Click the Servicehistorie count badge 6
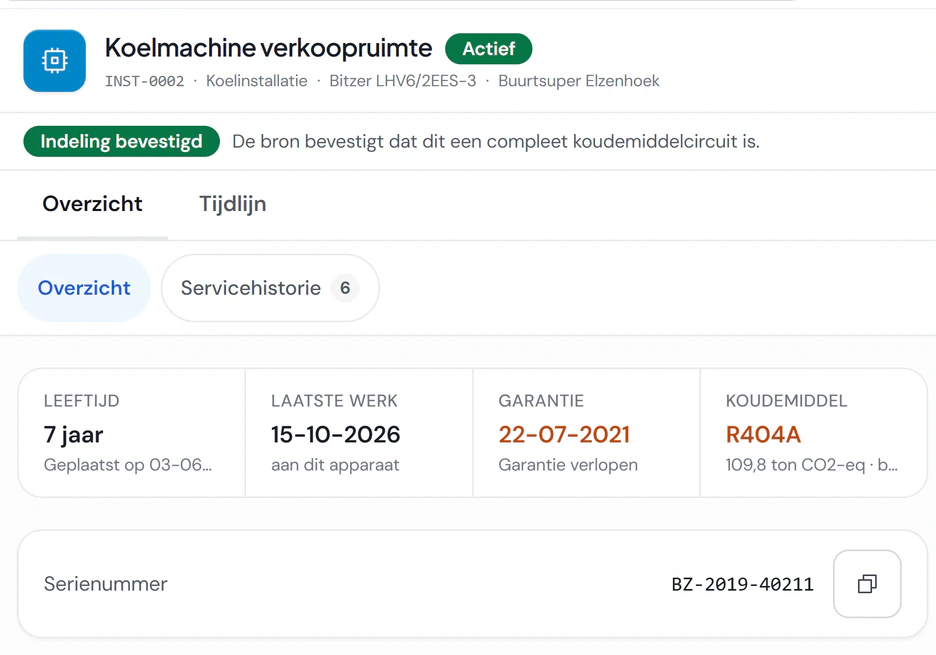The width and height of the screenshot is (936, 655). (x=345, y=288)
